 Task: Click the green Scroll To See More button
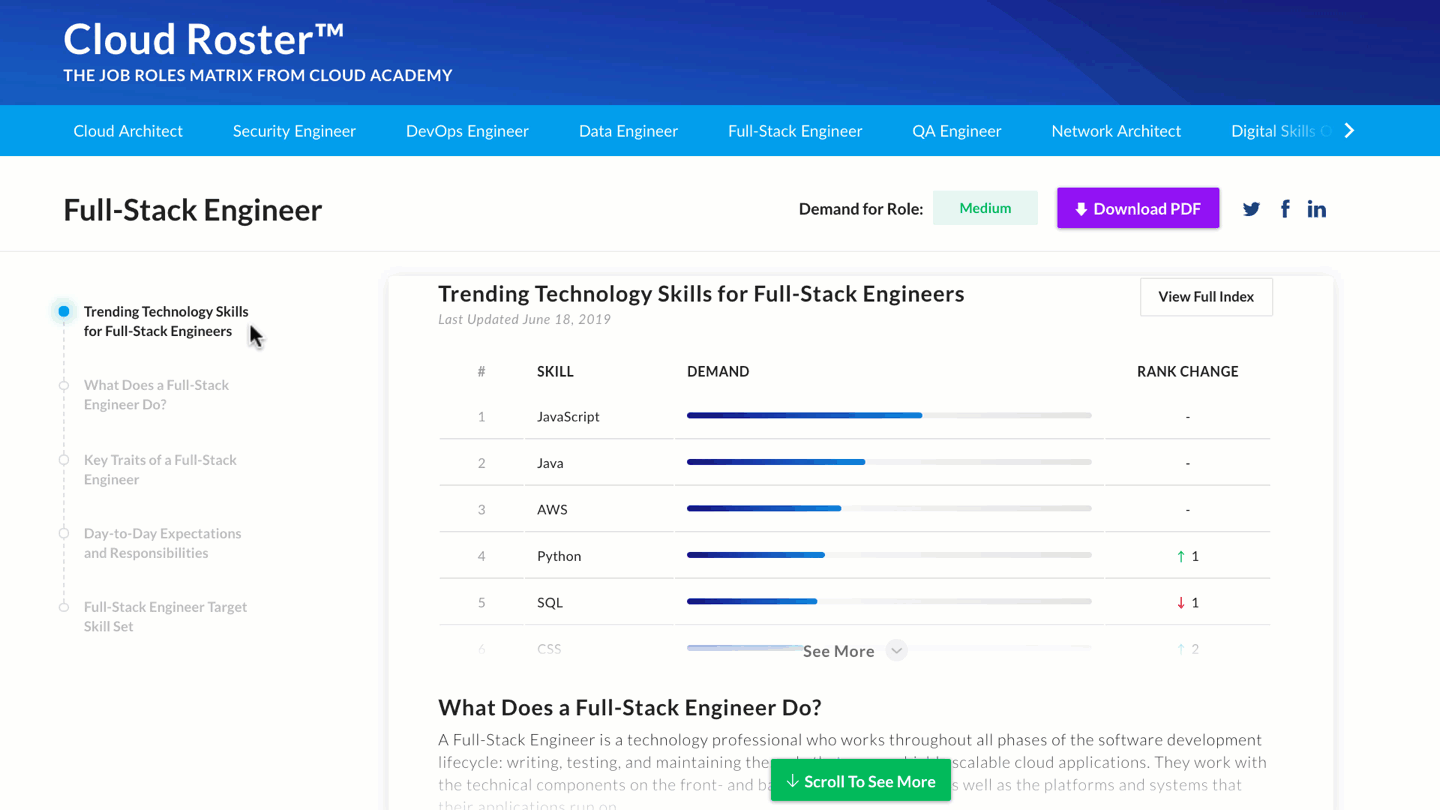861,781
